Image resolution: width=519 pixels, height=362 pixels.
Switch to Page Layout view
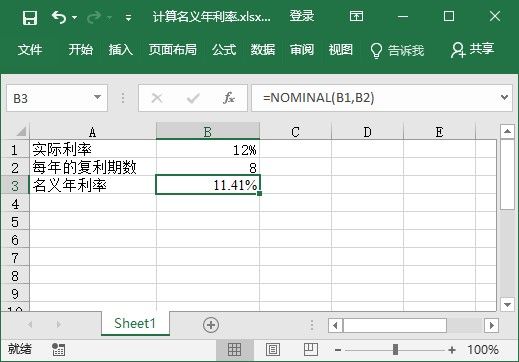pyautogui.click(x=273, y=349)
